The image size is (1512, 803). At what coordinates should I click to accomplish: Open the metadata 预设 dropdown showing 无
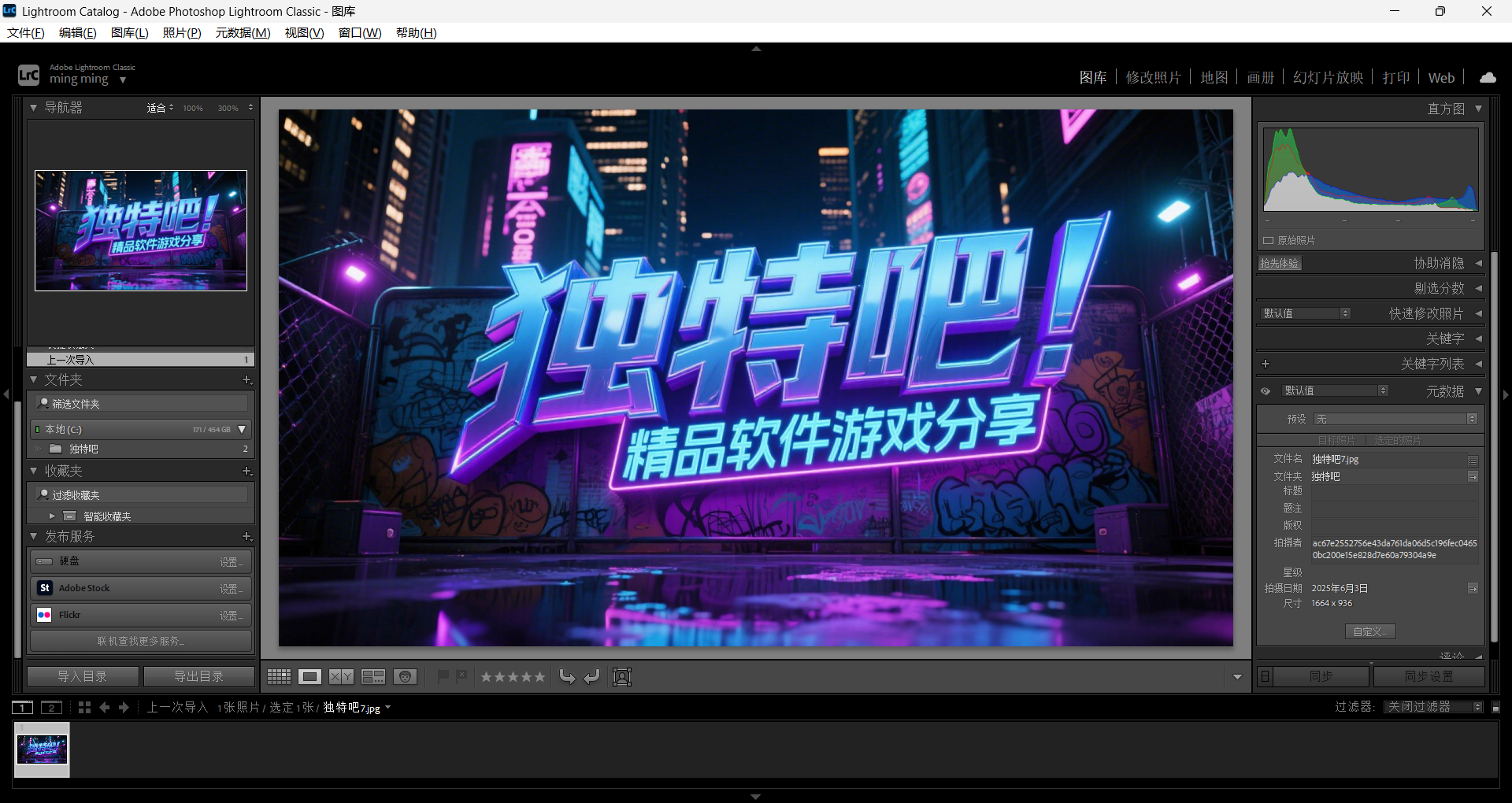tap(1394, 419)
